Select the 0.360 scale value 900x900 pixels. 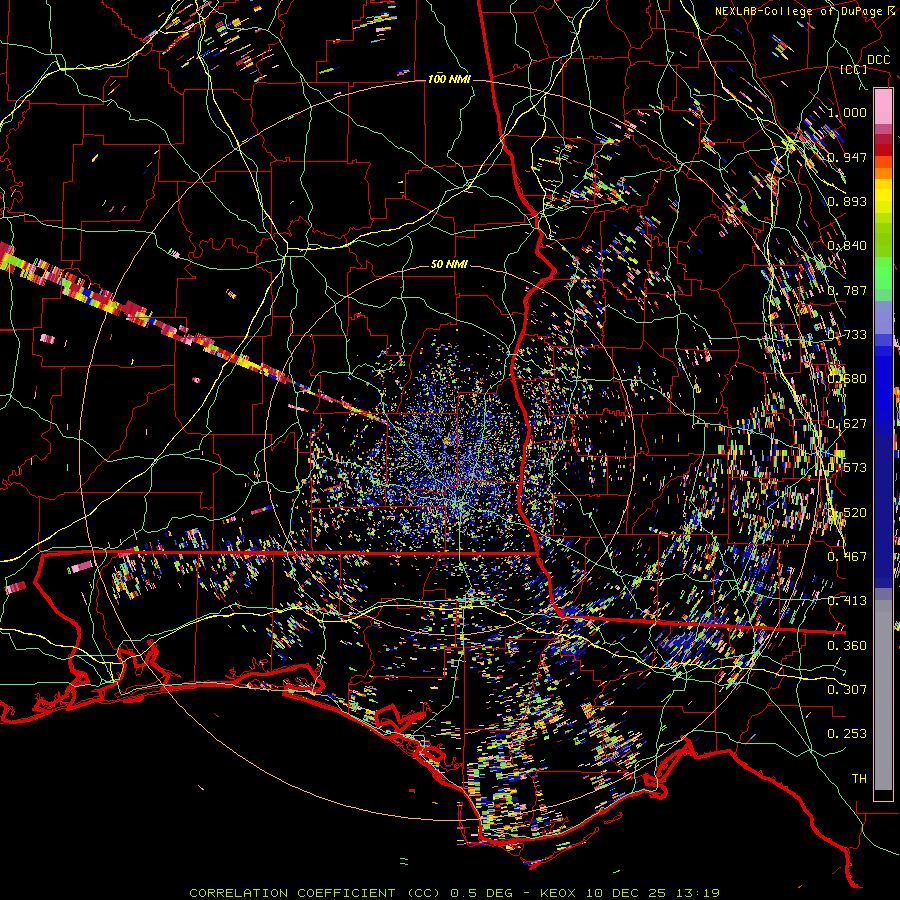tap(847, 646)
